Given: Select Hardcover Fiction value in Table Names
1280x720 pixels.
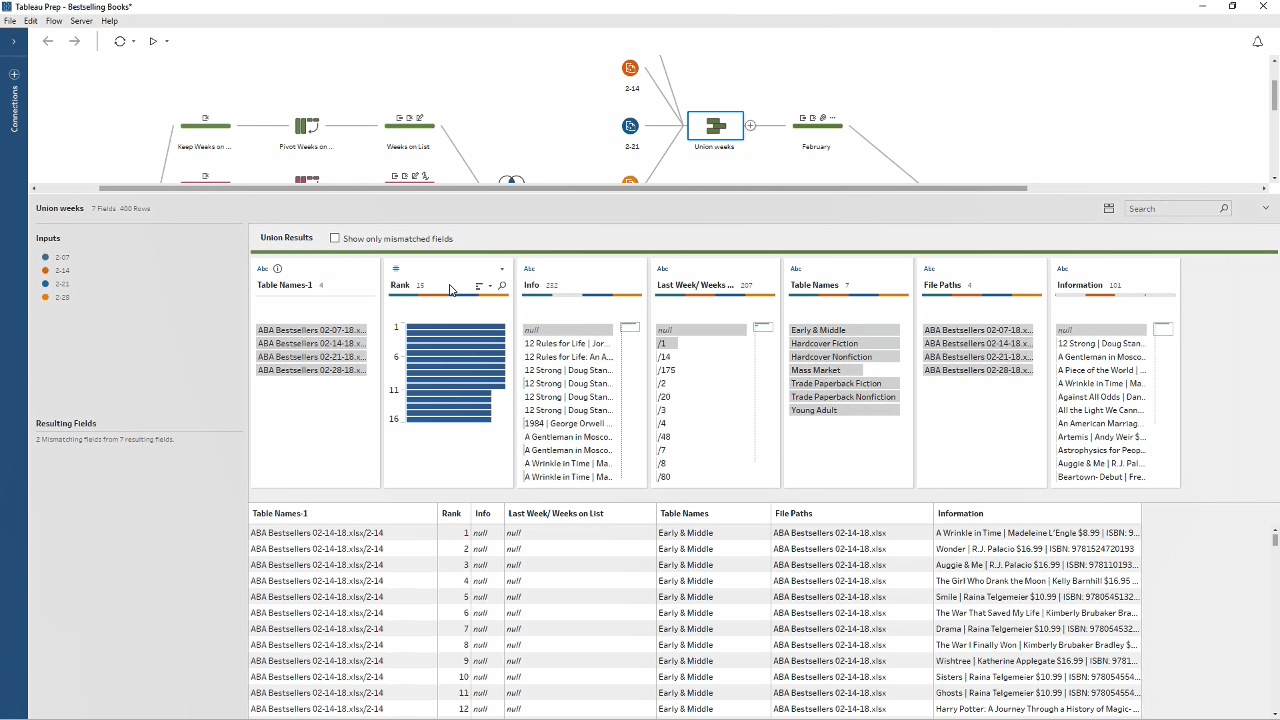Looking at the screenshot, I should tap(825, 343).
